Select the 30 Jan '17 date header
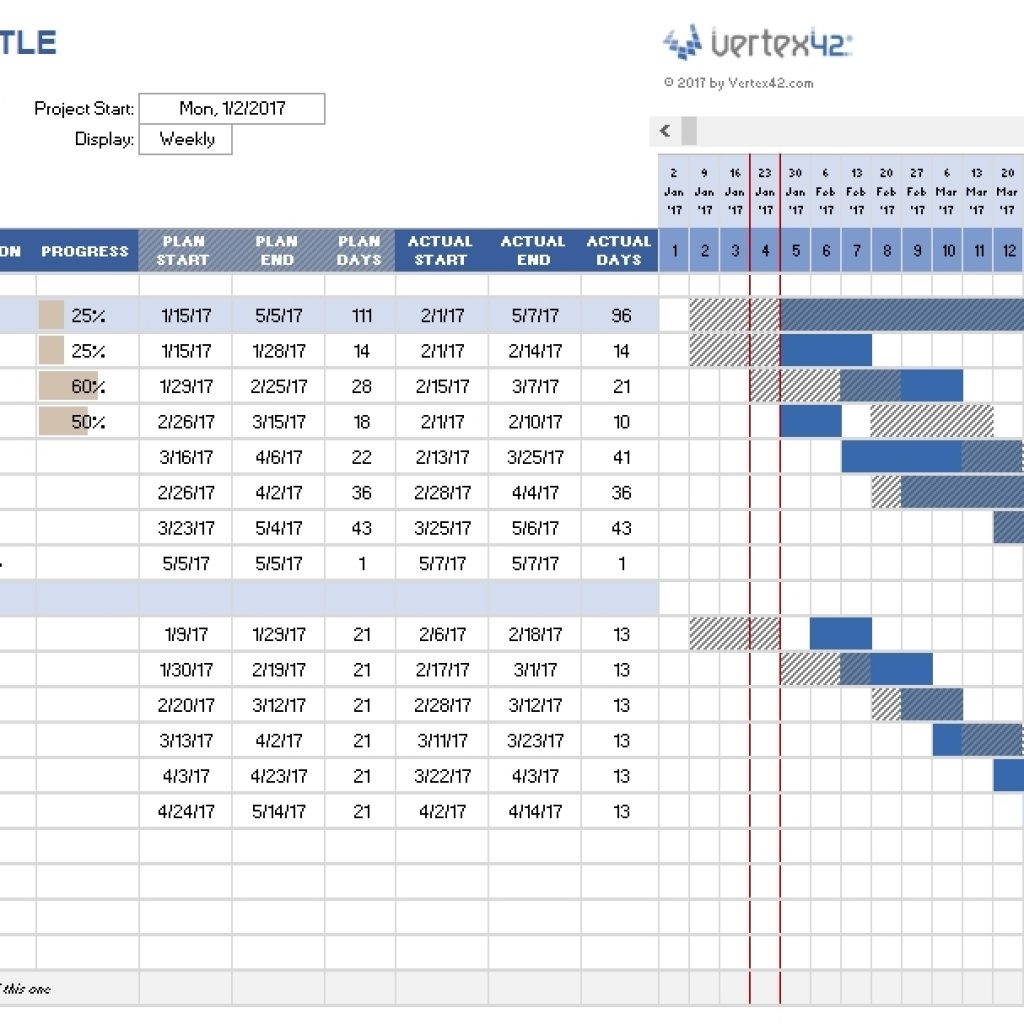Screen dimensions: 1024x1024 (x=795, y=190)
